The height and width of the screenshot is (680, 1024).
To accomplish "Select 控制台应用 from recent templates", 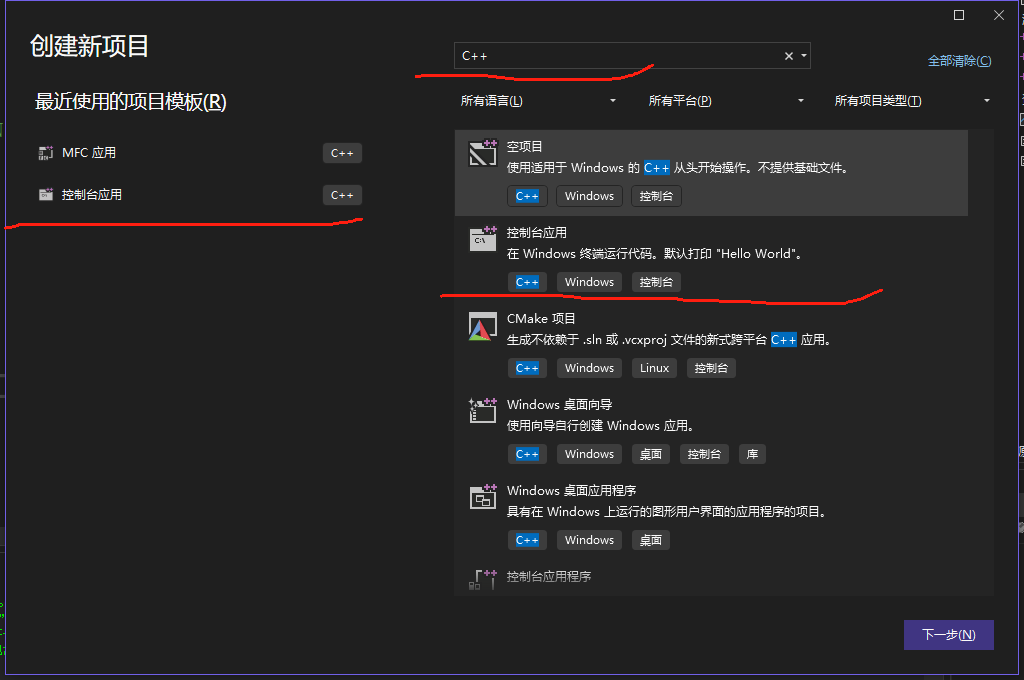I will tap(200, 195).
